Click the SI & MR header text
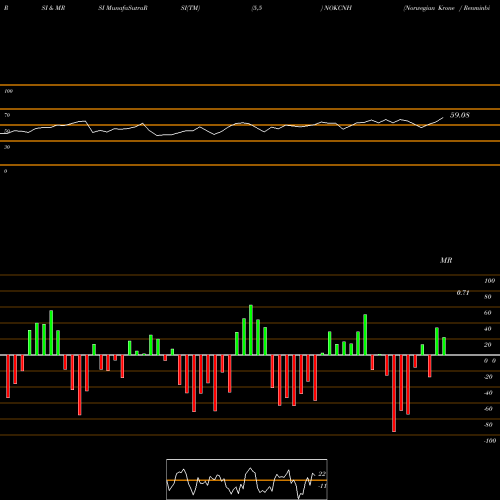Screen dimensions: 500x500 click(x=53, y=8)
